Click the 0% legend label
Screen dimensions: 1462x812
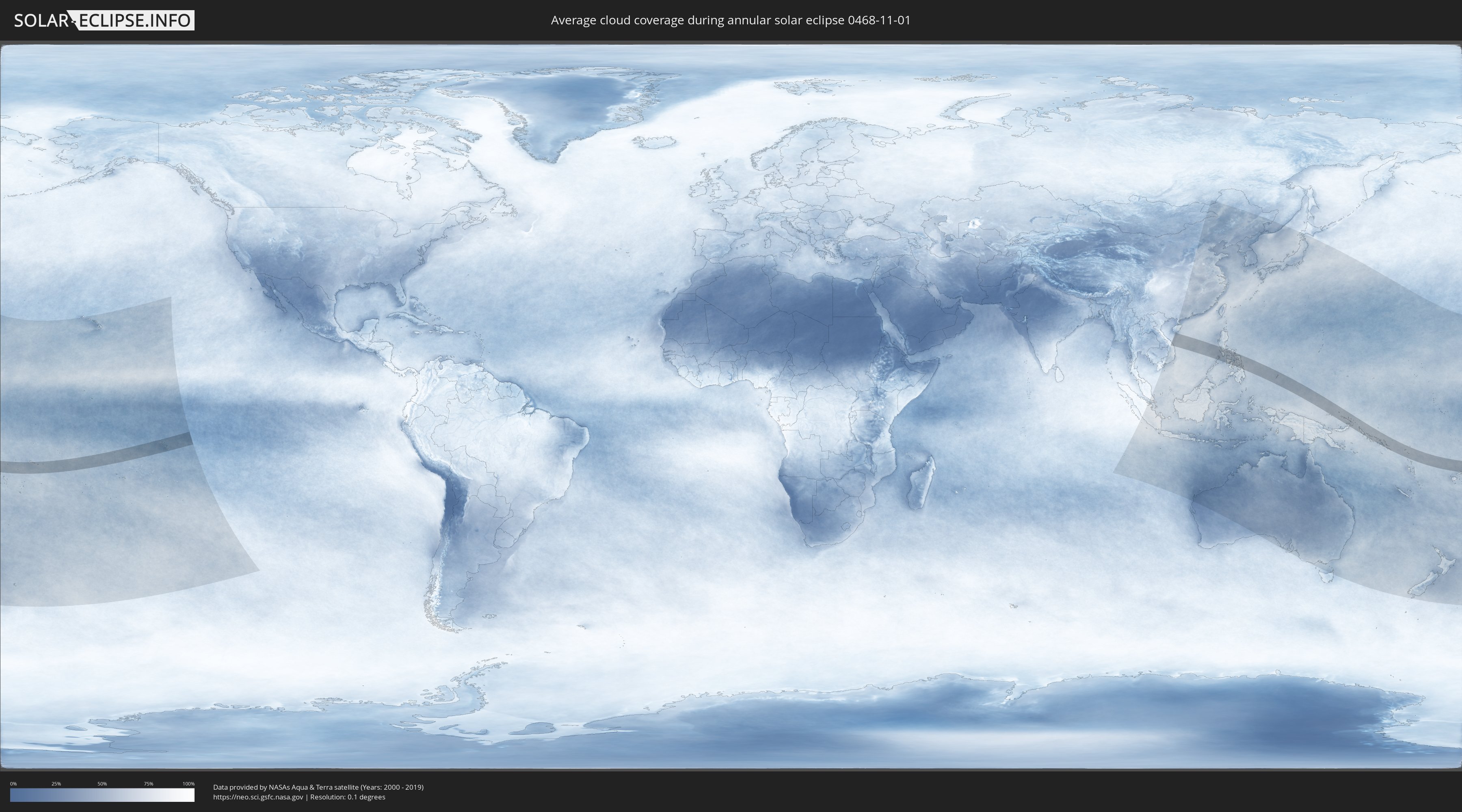click(x=13, y=784)
